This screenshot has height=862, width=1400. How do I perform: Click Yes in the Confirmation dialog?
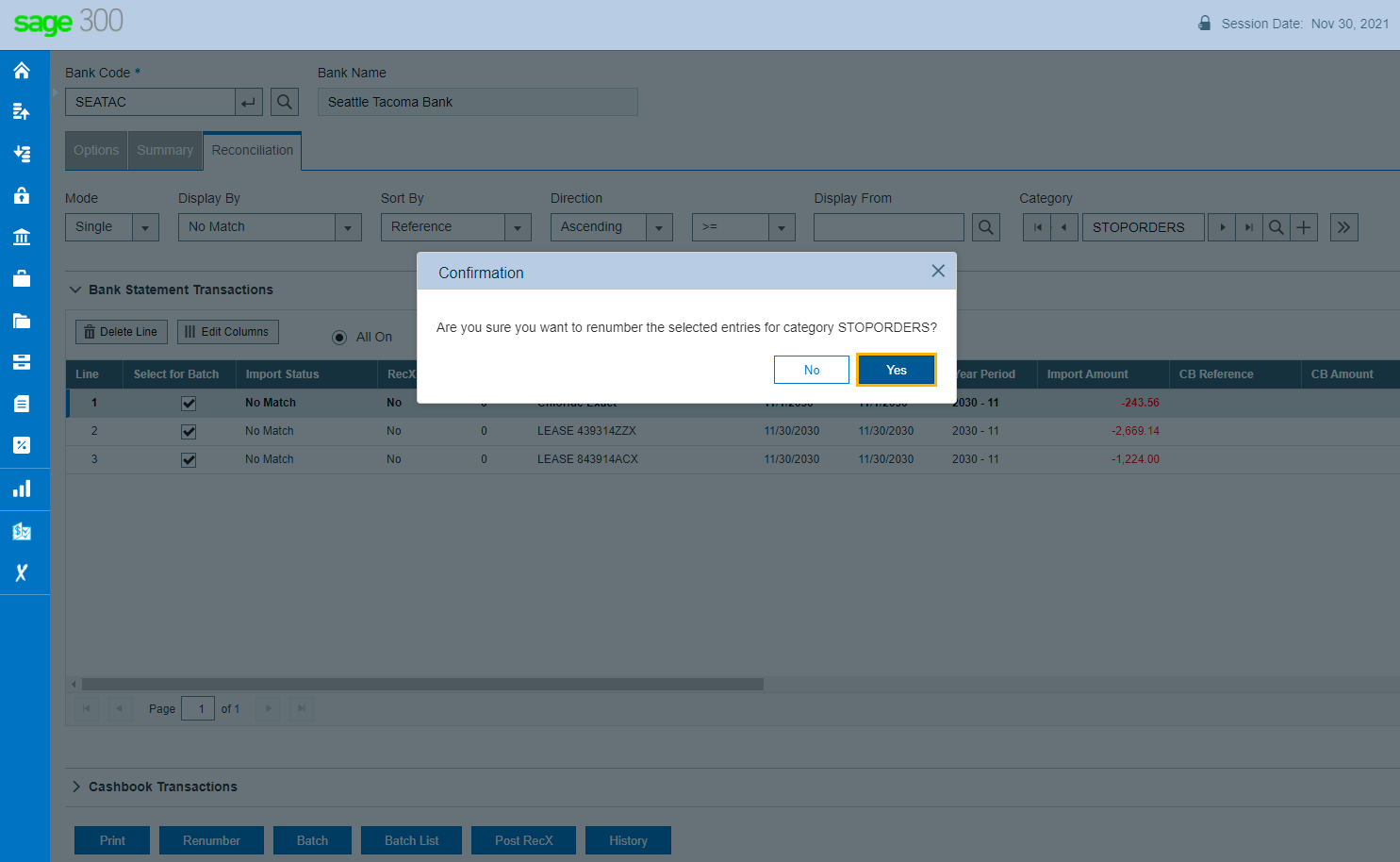897,370
